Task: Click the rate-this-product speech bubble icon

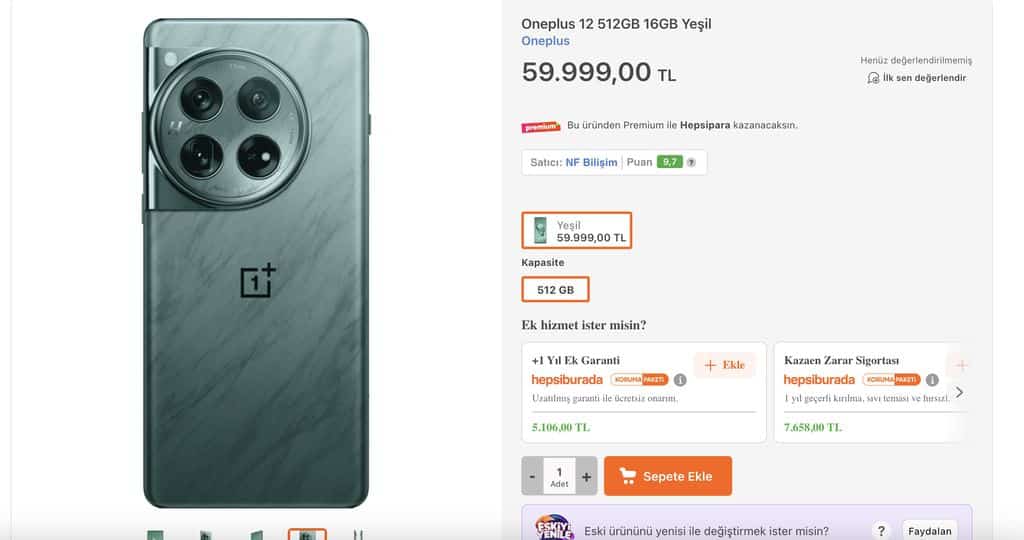Action: 872,78
